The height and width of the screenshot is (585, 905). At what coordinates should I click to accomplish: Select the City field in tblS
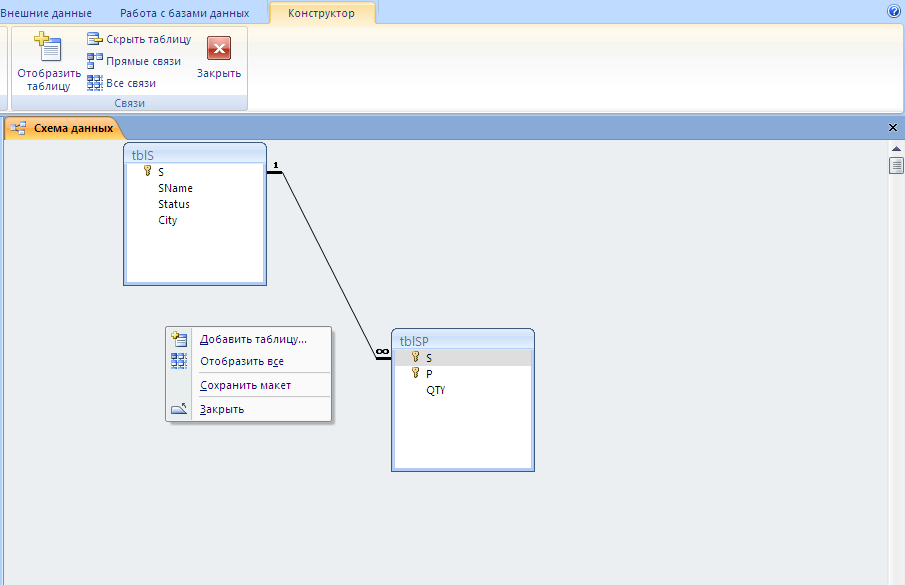pyautogui.click(x=167, y=220)
